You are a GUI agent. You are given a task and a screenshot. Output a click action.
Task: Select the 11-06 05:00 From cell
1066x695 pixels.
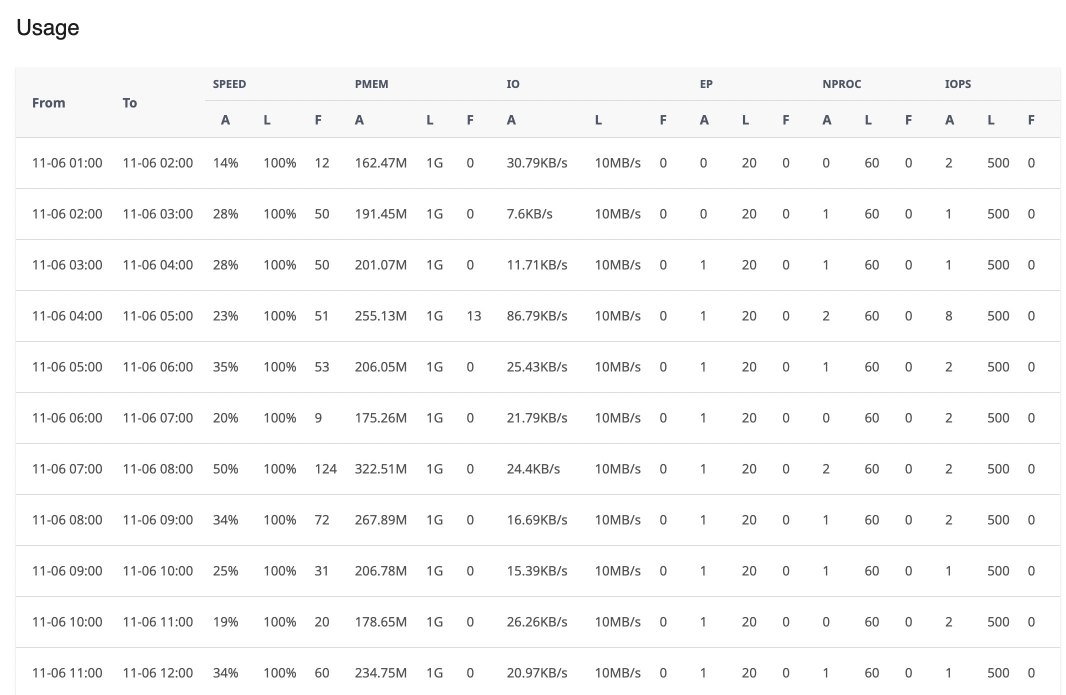coord(67,367)
